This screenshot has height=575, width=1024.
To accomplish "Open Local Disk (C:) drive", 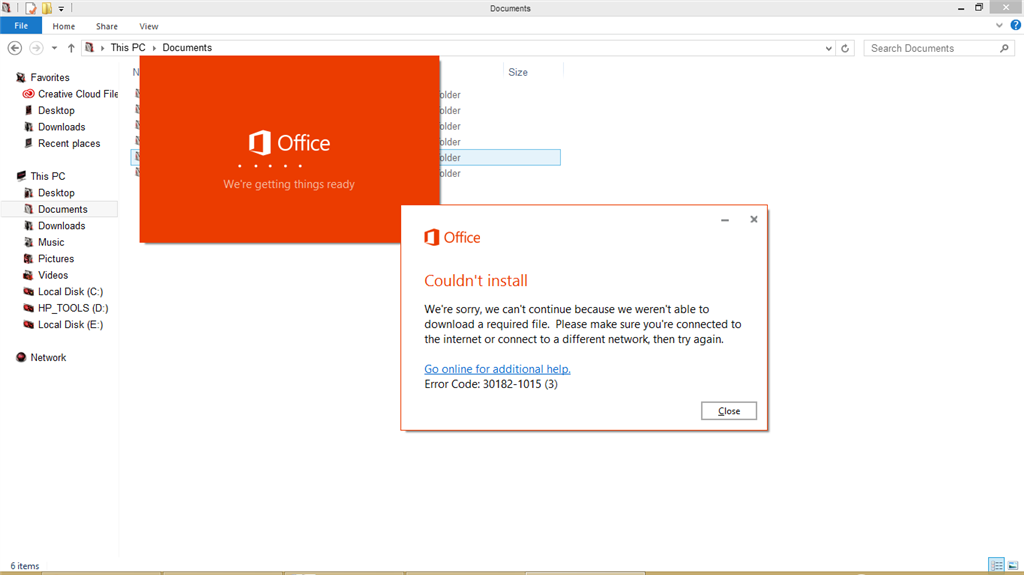I will point(70,291).
